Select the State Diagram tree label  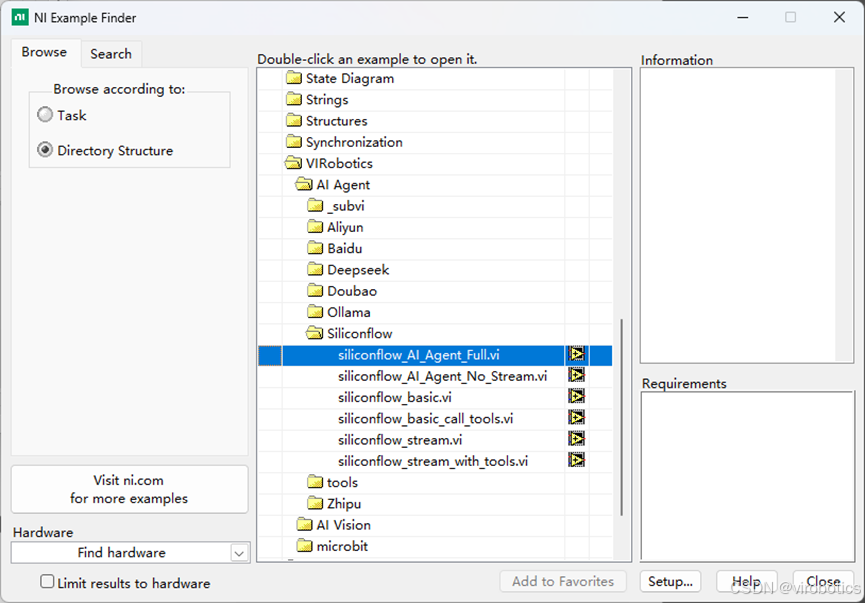click(350, 78)
